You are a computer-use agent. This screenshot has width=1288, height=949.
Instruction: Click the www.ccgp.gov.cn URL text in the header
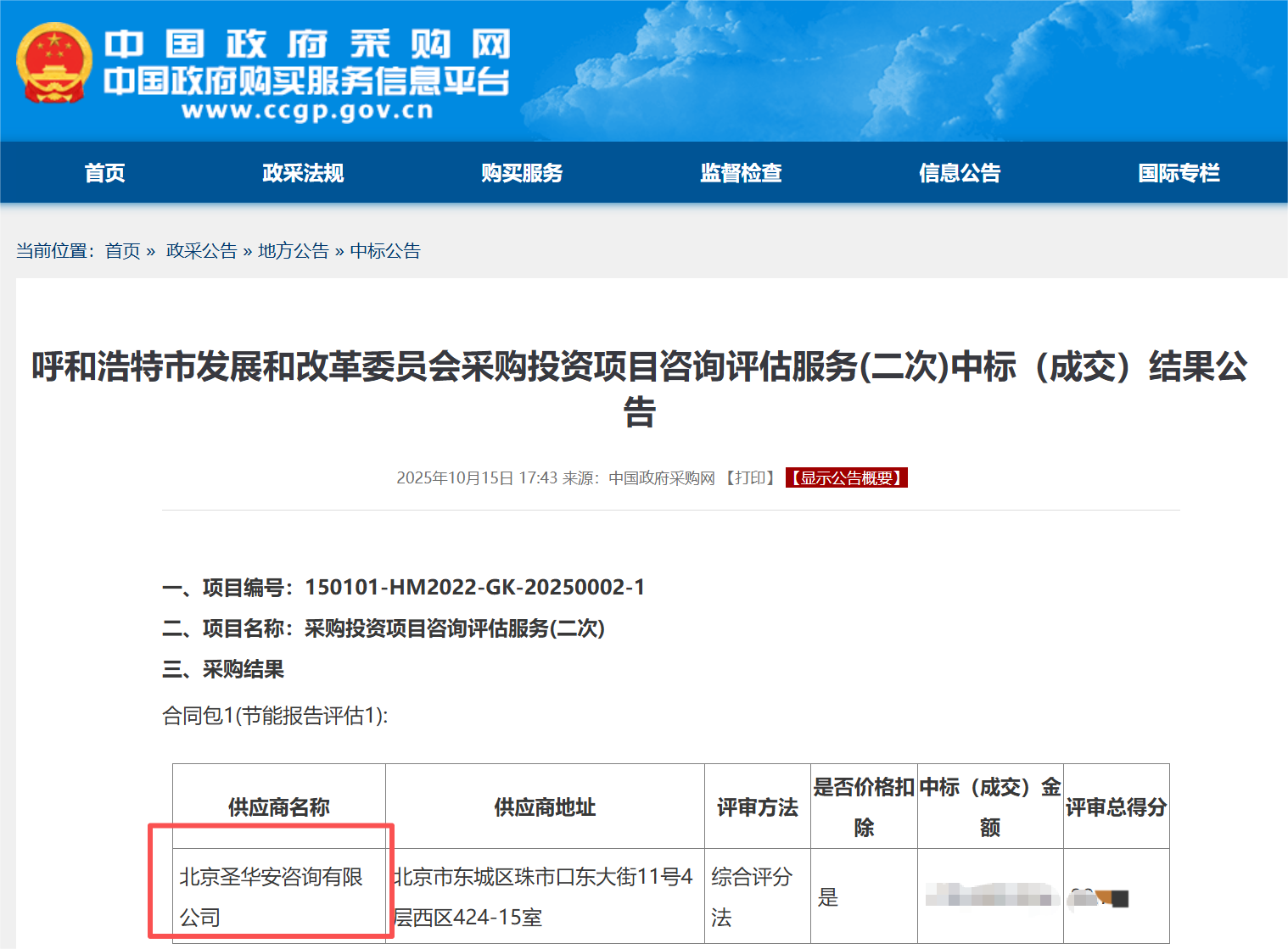[307, 111]
